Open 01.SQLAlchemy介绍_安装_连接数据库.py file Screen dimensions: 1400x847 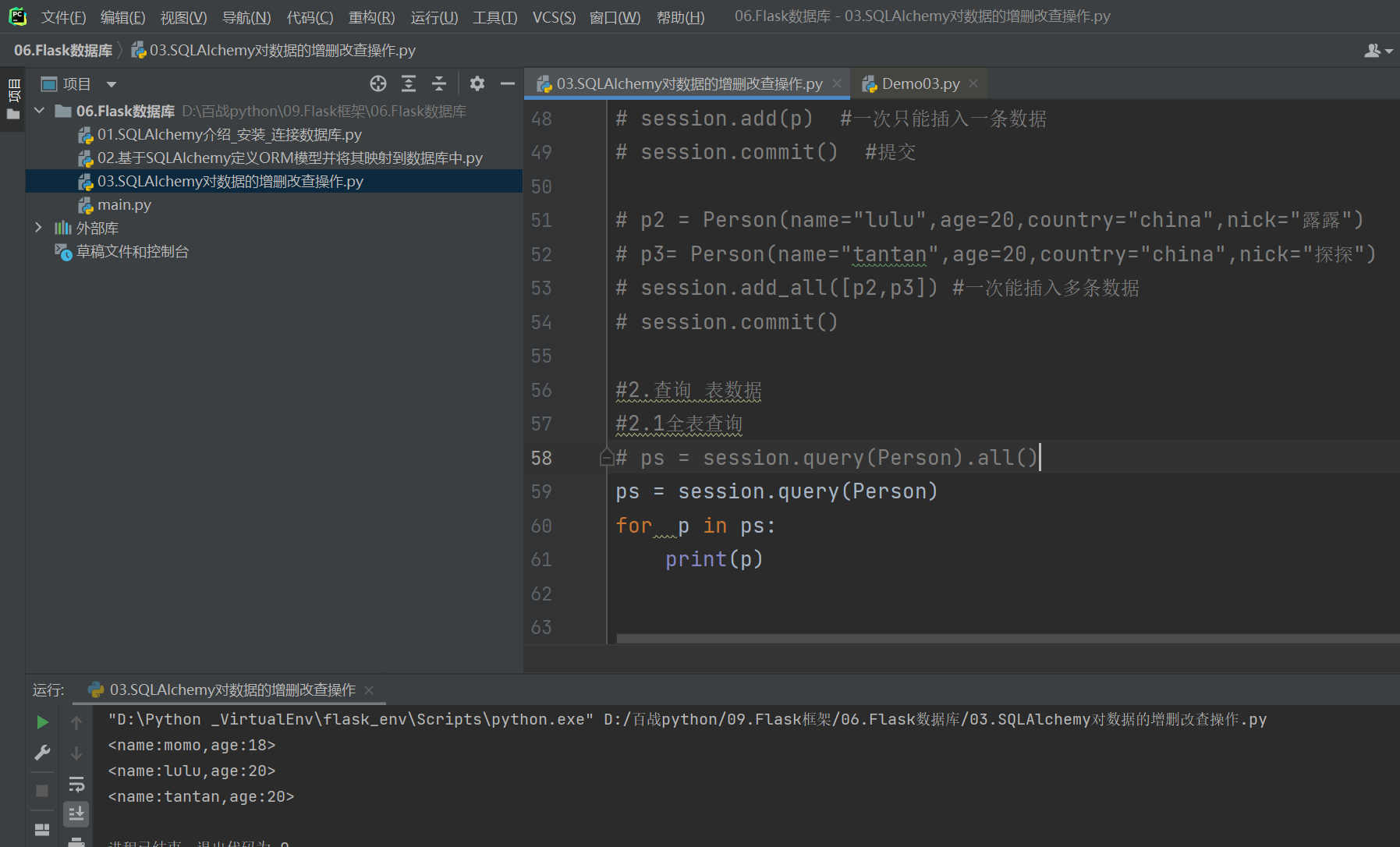(x=229, y=135)
